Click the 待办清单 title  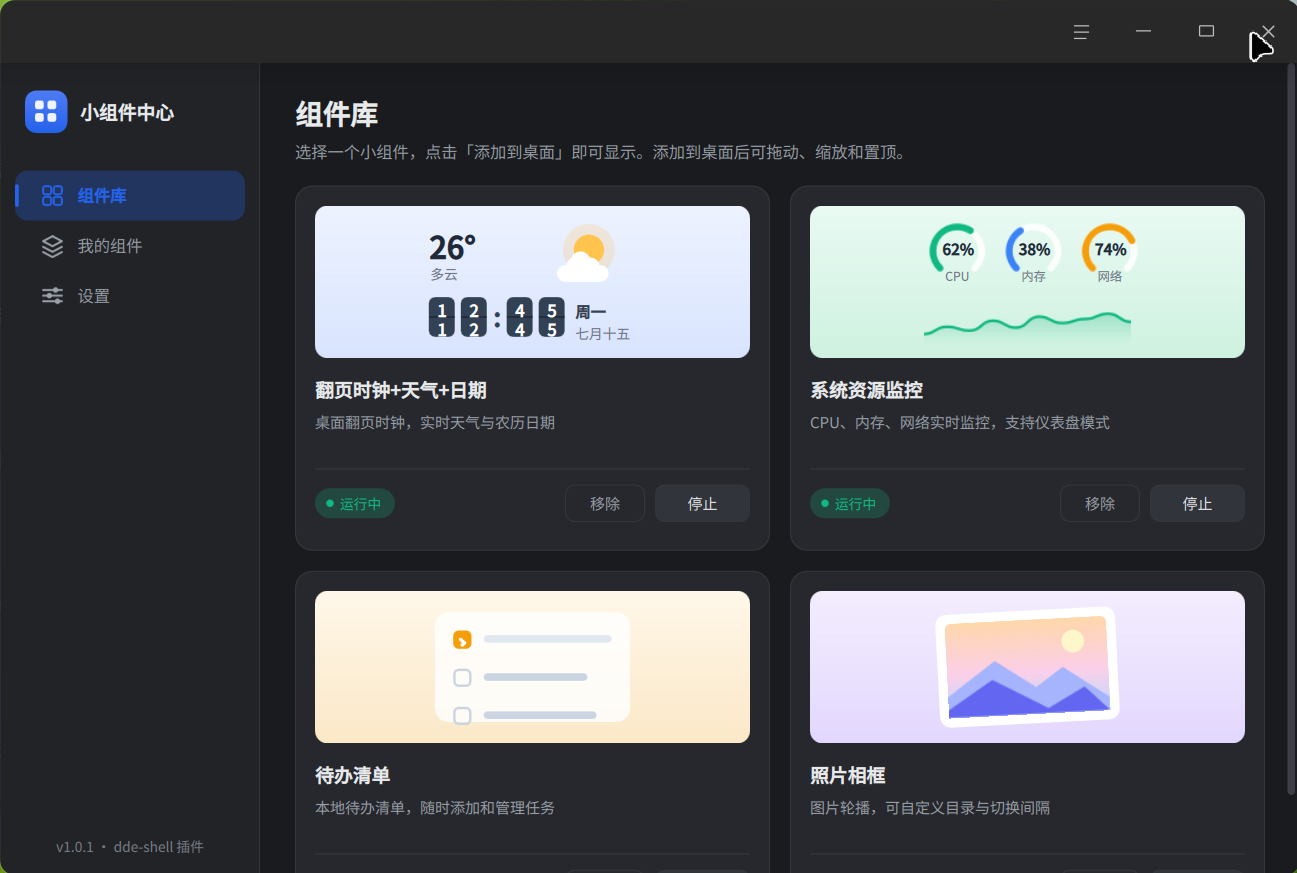(x=352, y=776)
